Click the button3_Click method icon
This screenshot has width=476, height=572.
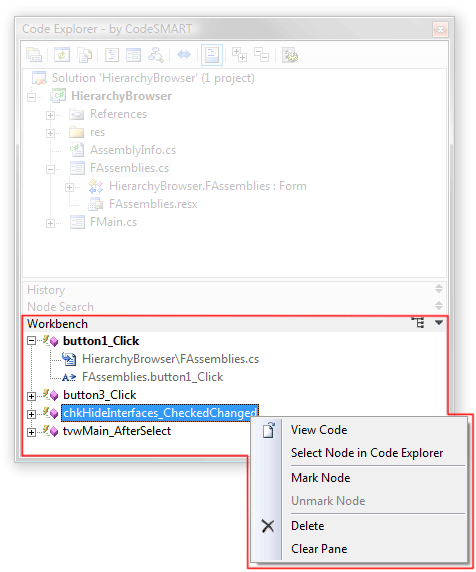coord(50,395)
